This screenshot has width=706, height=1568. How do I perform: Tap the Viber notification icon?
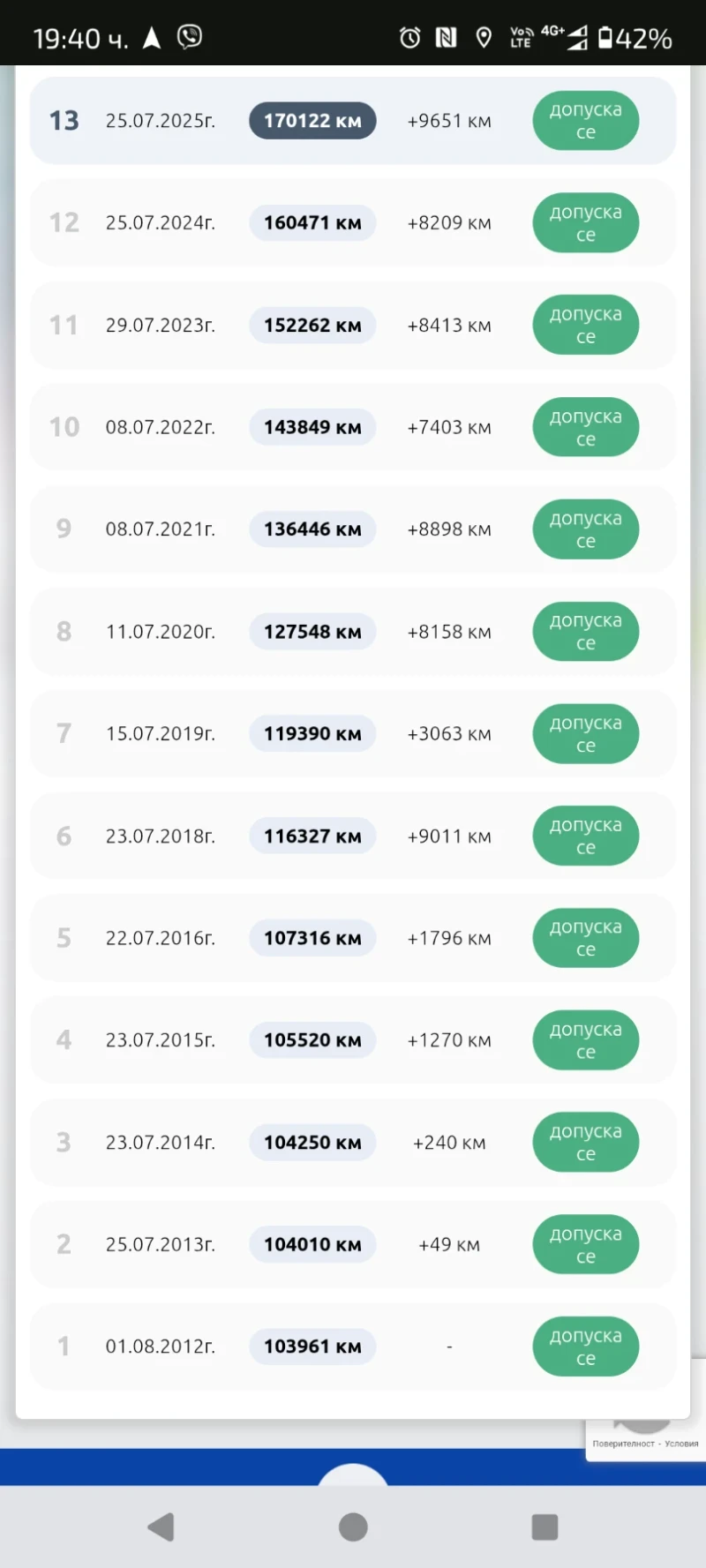(190, 37)
